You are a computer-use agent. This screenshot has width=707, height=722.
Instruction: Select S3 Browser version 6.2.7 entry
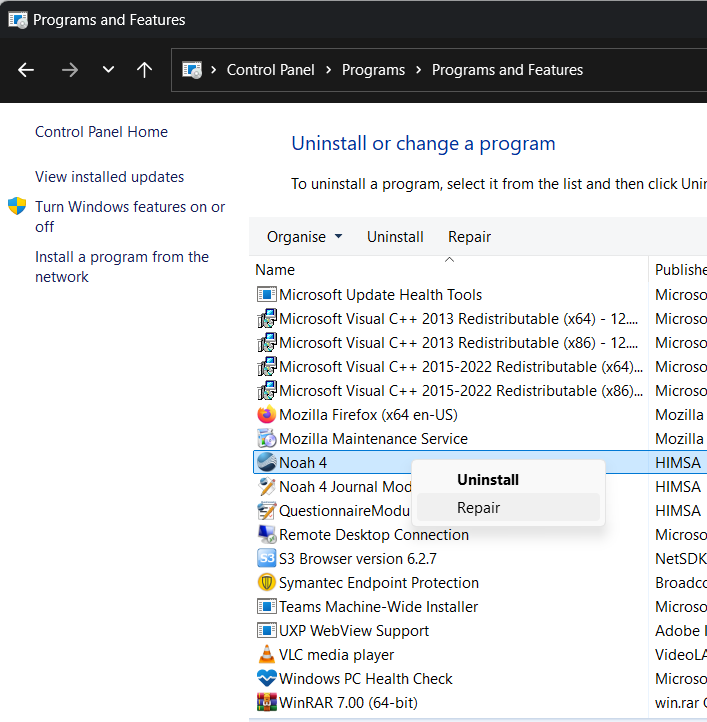click(x=357, y=559)
